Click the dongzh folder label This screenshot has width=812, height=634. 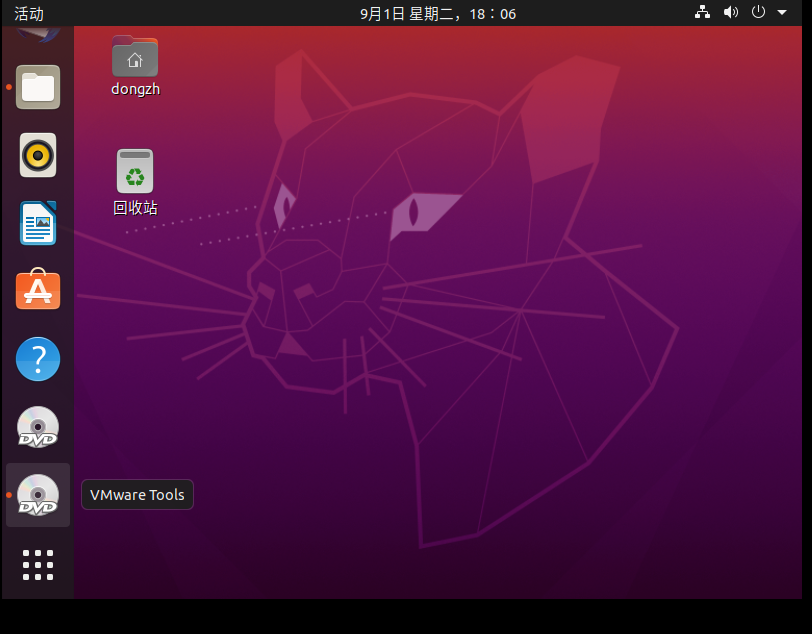pyautogui.click(x=136, y=89)
